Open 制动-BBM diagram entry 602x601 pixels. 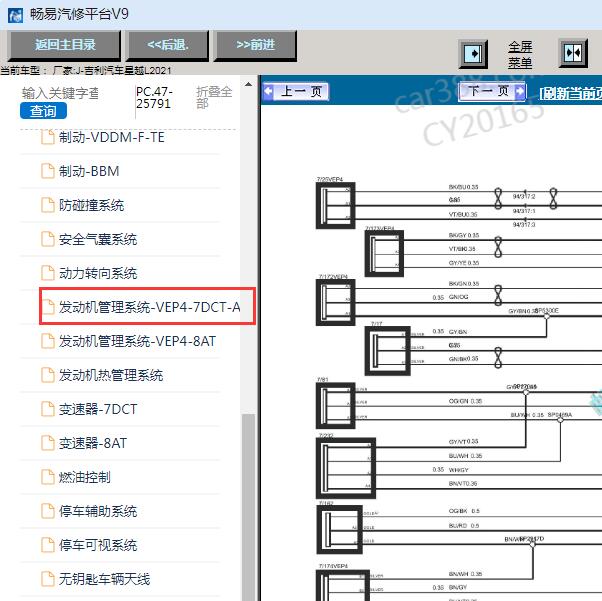tap(89, 171)
